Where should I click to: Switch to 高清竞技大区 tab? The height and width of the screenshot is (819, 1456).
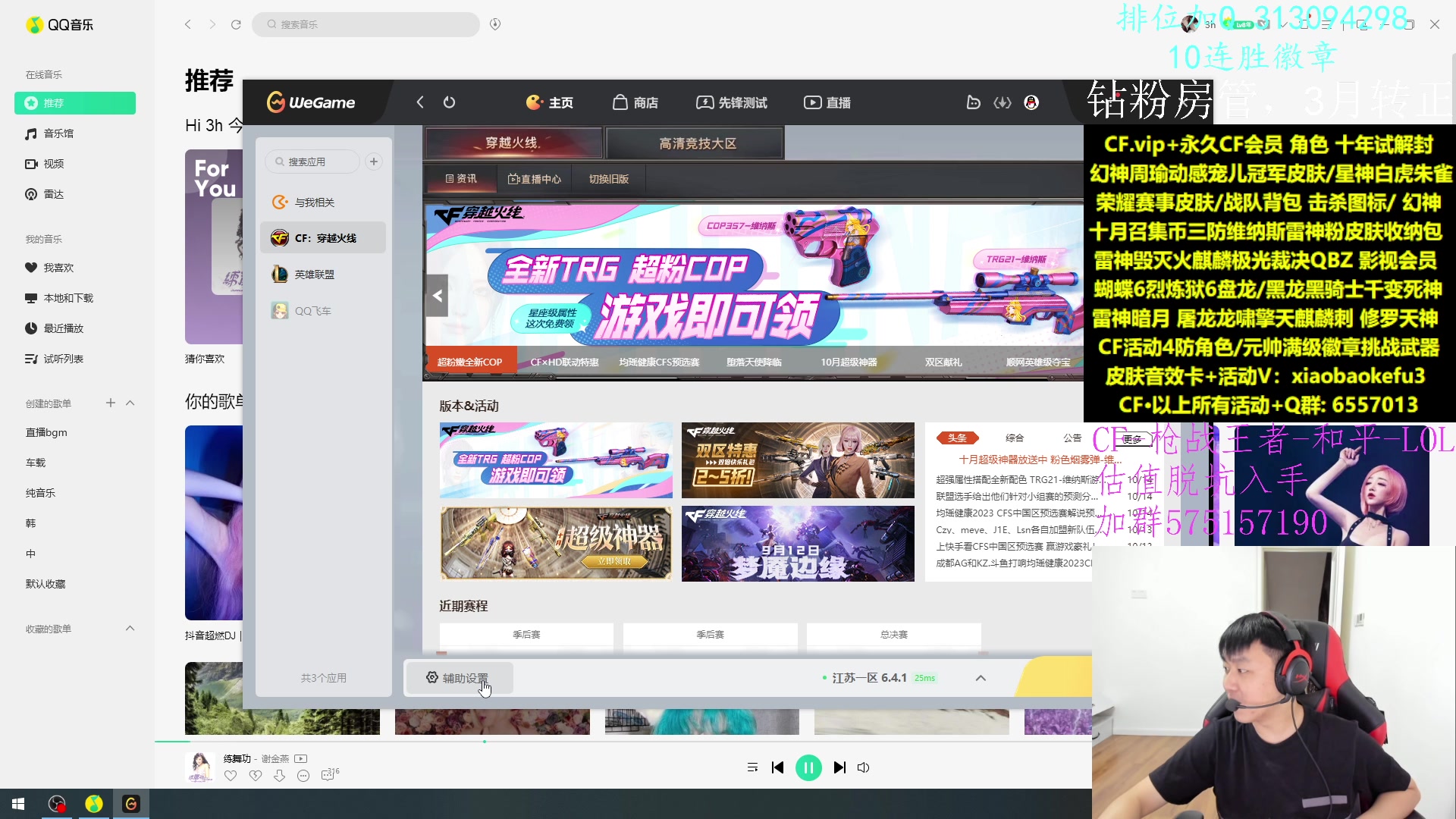[695, 143]
